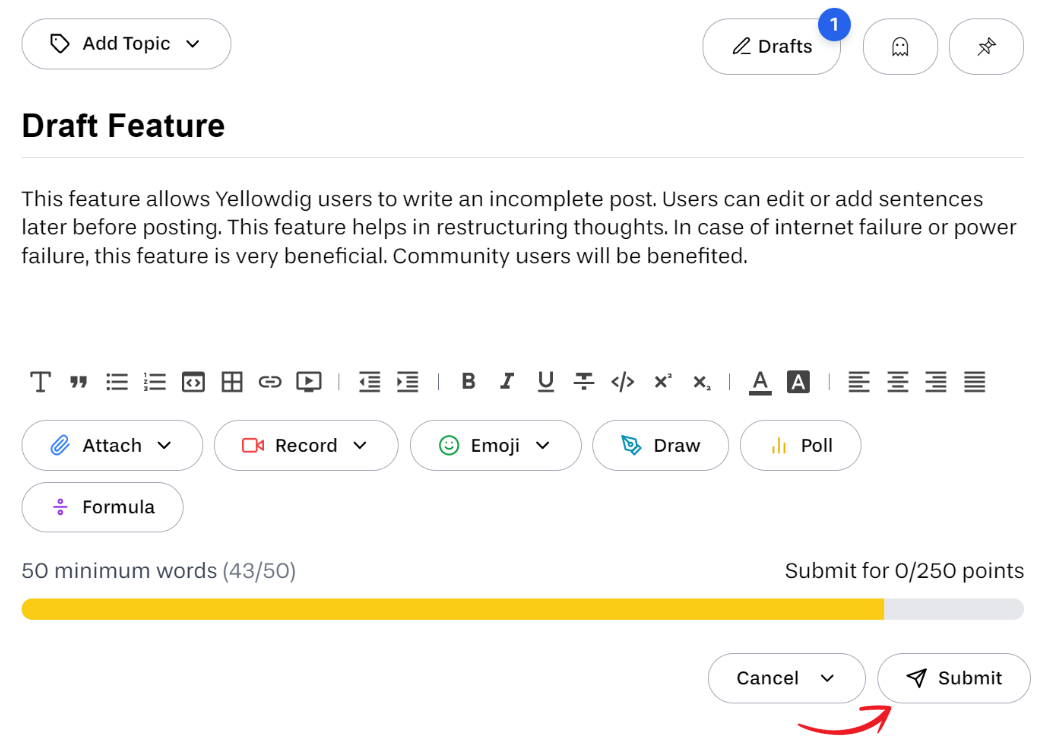This screenshot has height=744, width=1046.
Task: Insert a hyperlink
Action: point(270,382)
